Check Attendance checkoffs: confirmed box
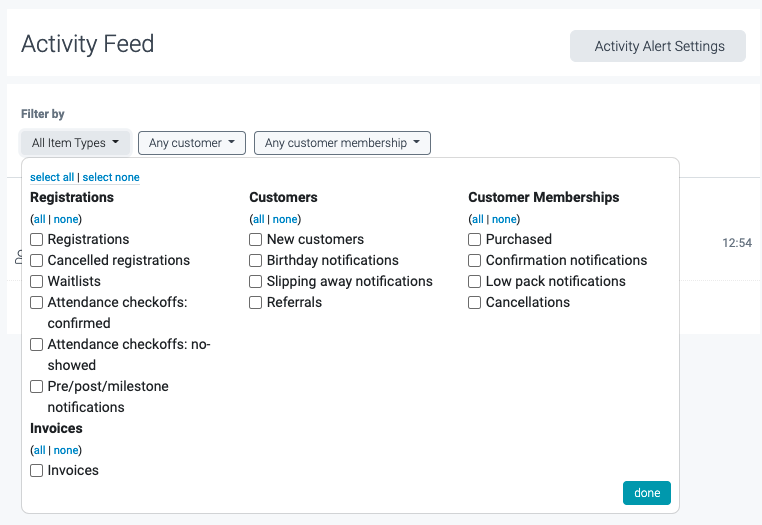The width and height of the screenshot is (762, 525). pos(37,303)
